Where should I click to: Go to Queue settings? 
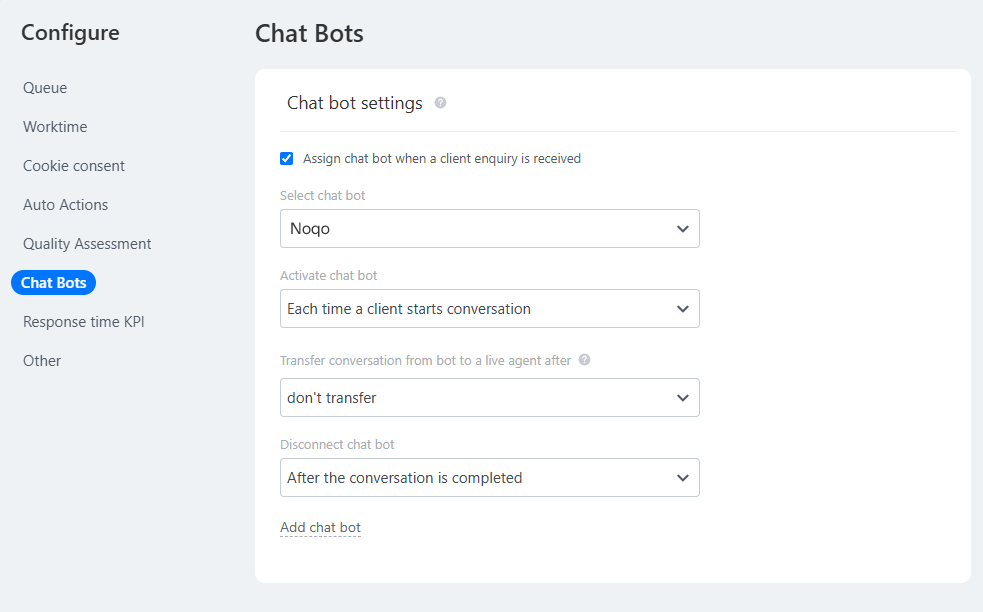pyautogui.click(x=45, y=88)
